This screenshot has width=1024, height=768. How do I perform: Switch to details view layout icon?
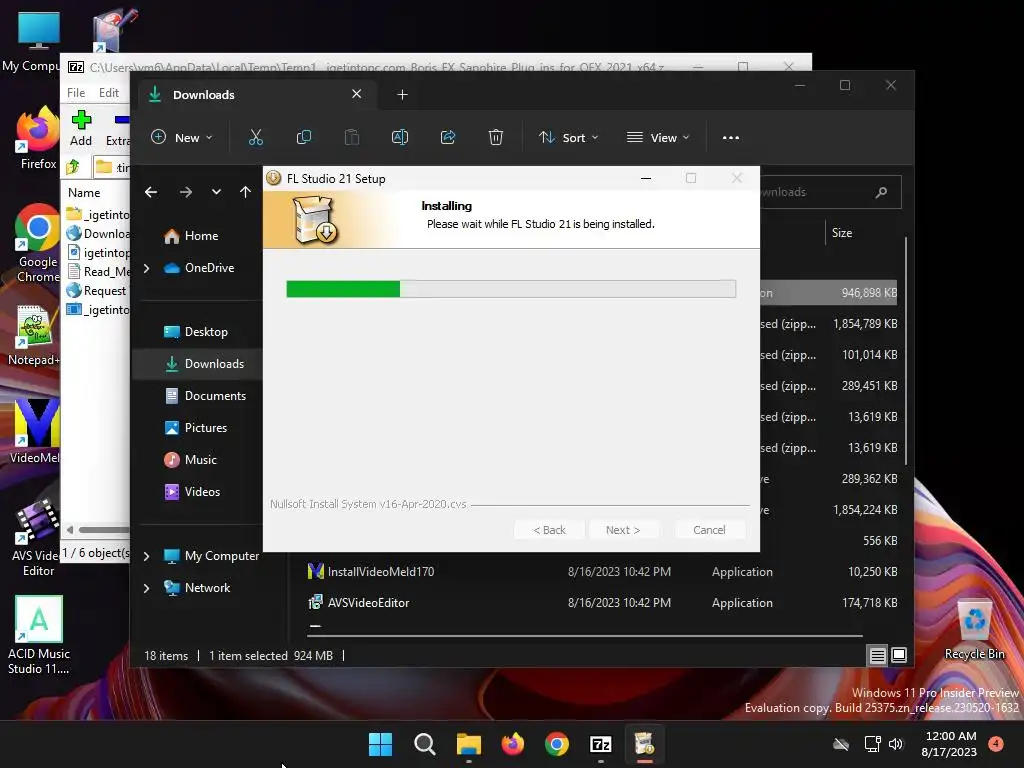click(878, 655)
